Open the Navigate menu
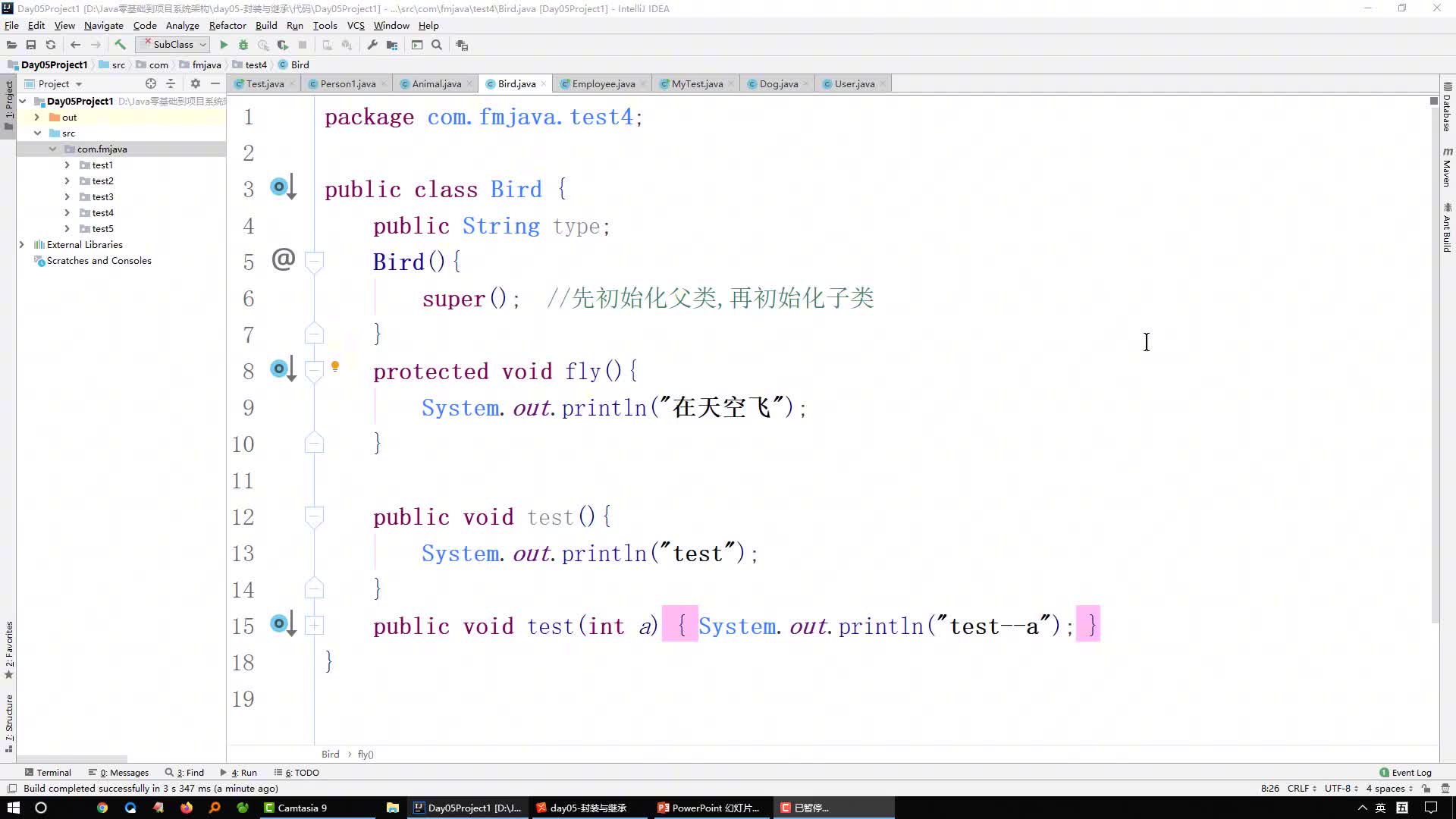Image resolution: width=1456 pixels, height=819 pixels. coord(104,25)
